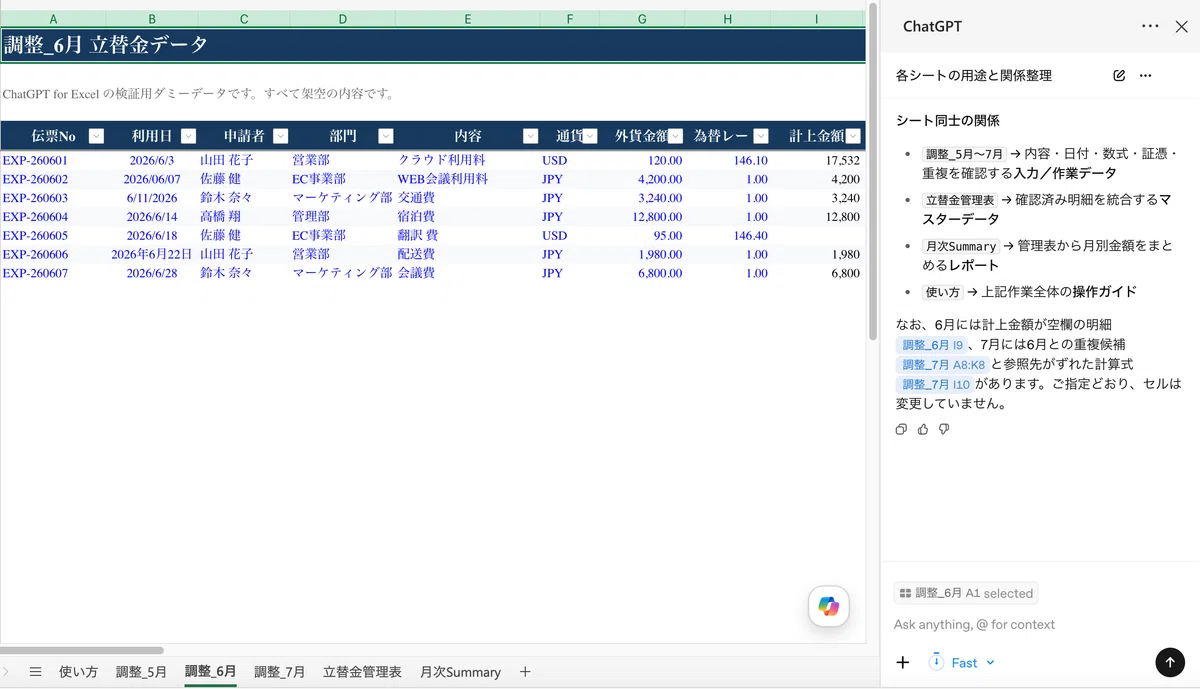
Task: Give thumbs down to the response
Action: 944,429
